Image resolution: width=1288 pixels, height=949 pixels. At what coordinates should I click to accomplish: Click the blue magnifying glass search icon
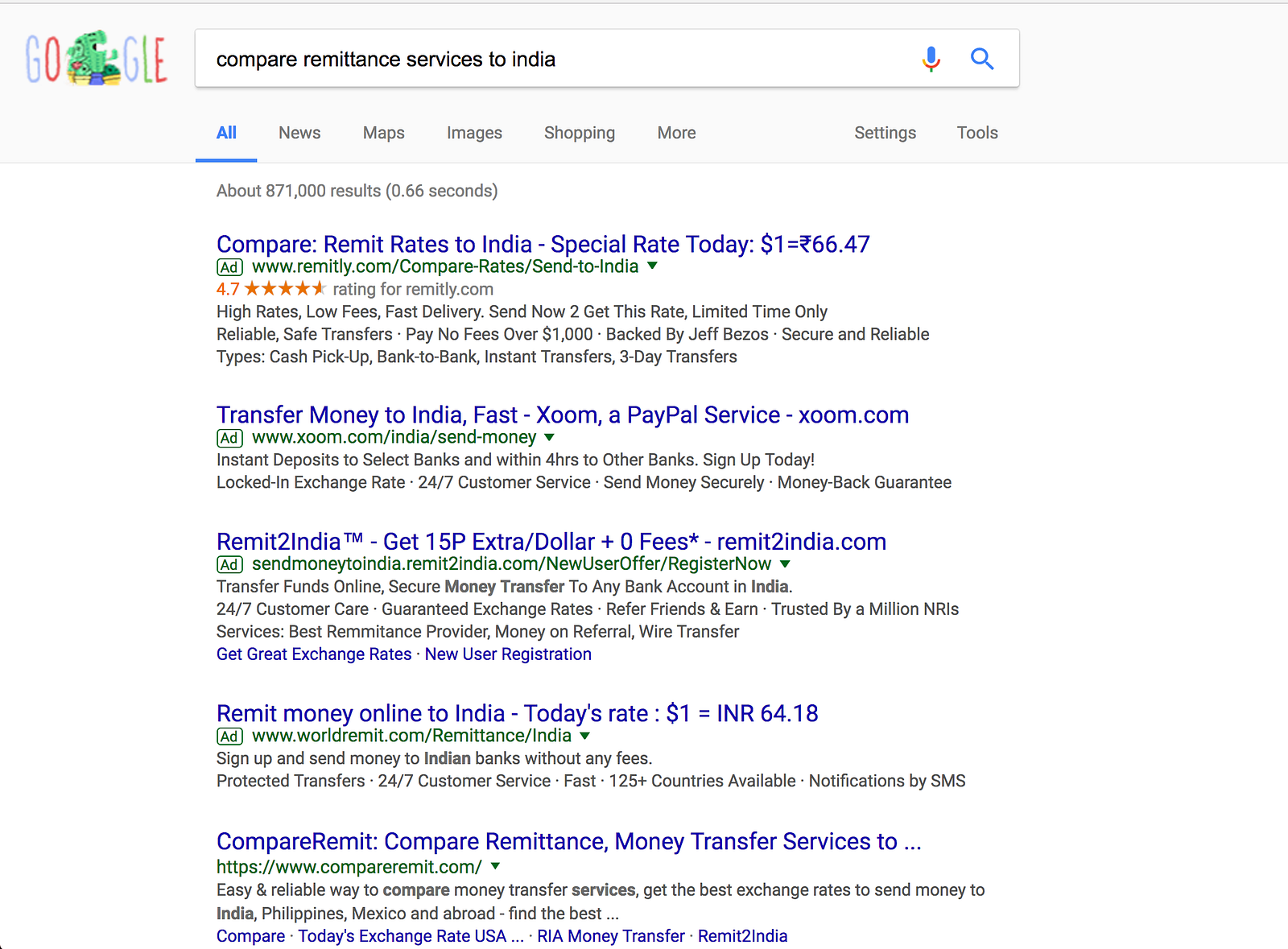[981, 59]
